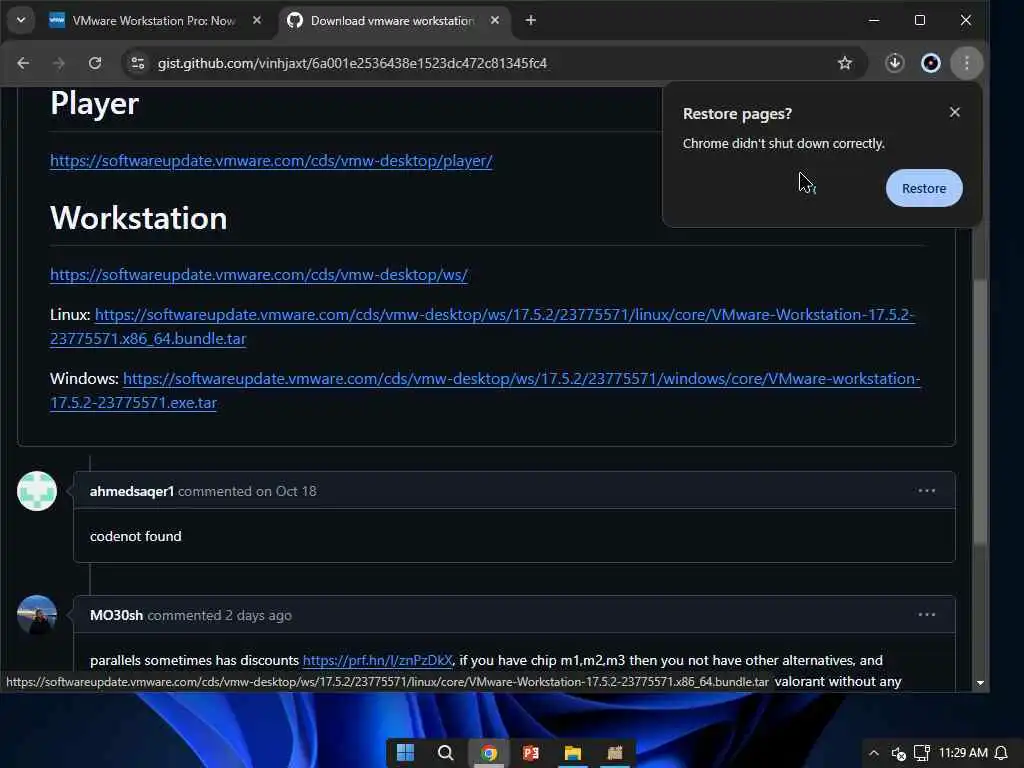The image size is (1024, 768).
Task: Open the Workstation ws directory link
Action: [x=259, y=275]
